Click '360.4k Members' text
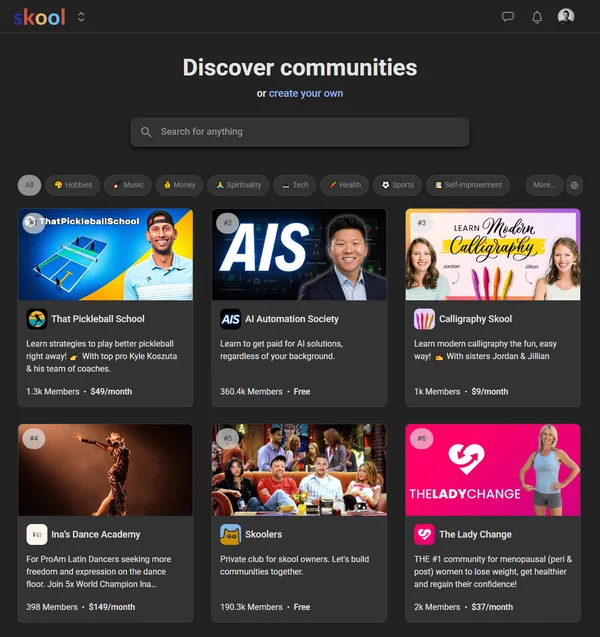The image size is (600, 637). (251, 392)
